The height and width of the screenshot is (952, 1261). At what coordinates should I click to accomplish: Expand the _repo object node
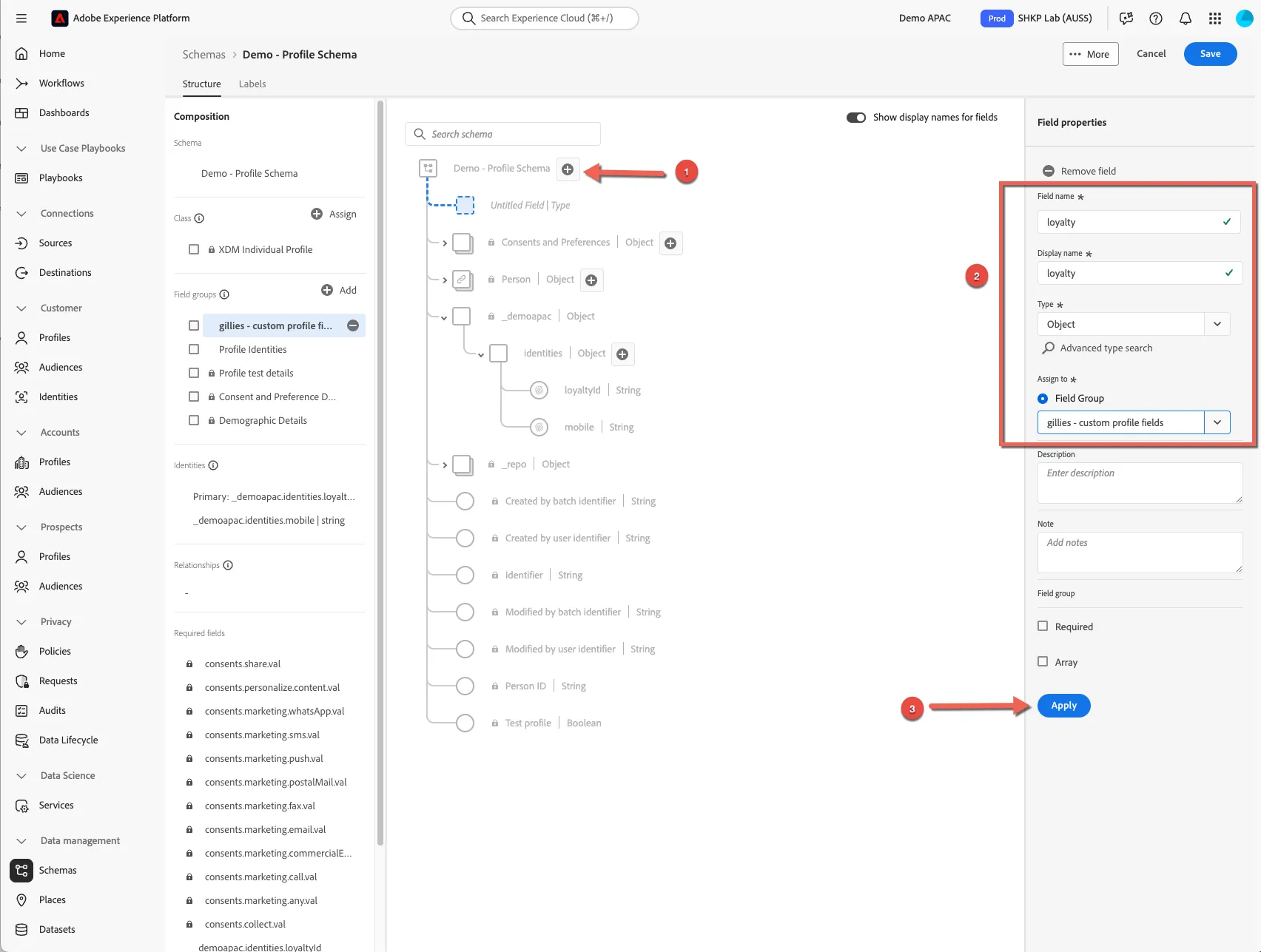pyautogui.click(x=445, y=465)
